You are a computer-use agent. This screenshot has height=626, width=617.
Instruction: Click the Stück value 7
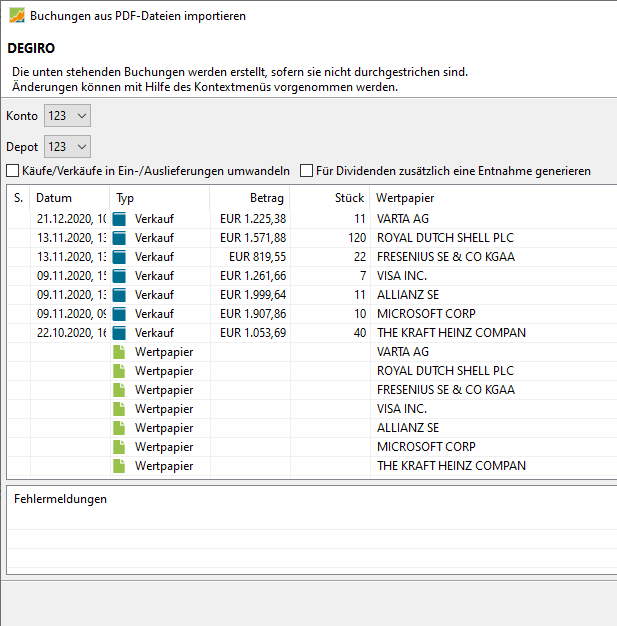[x=363, y=276]
